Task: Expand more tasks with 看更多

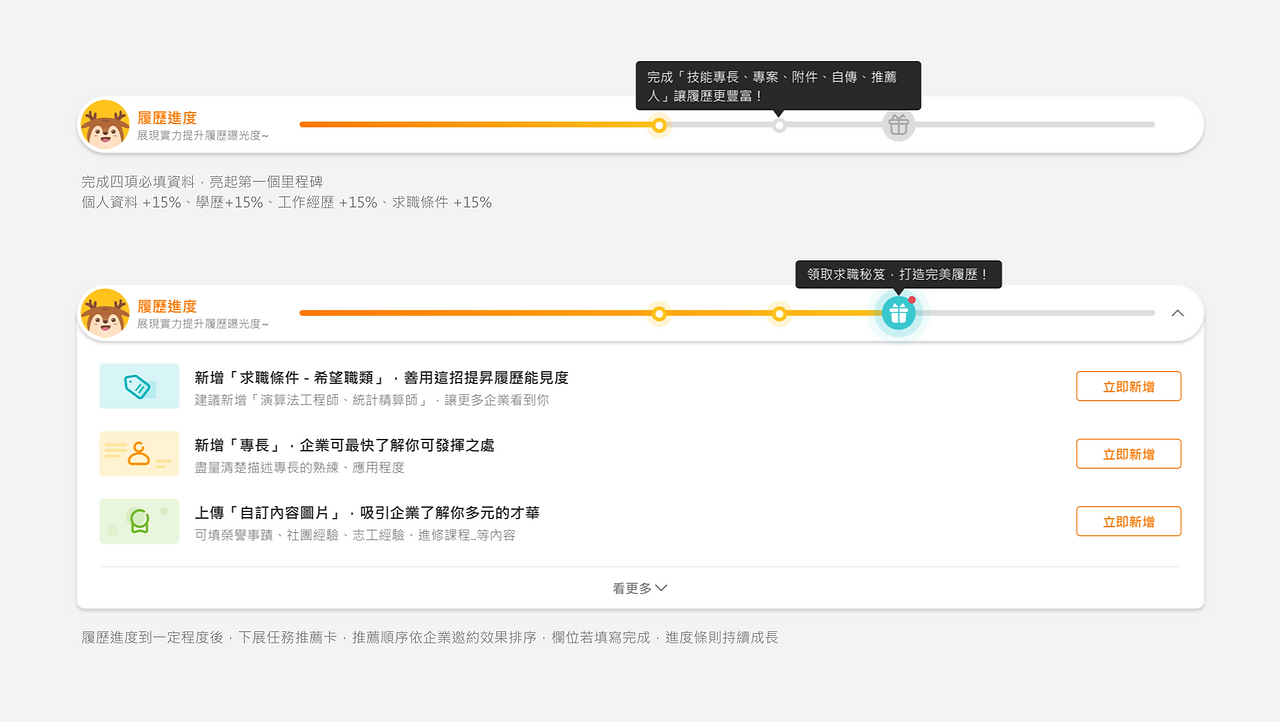Action: click(640, 588)
